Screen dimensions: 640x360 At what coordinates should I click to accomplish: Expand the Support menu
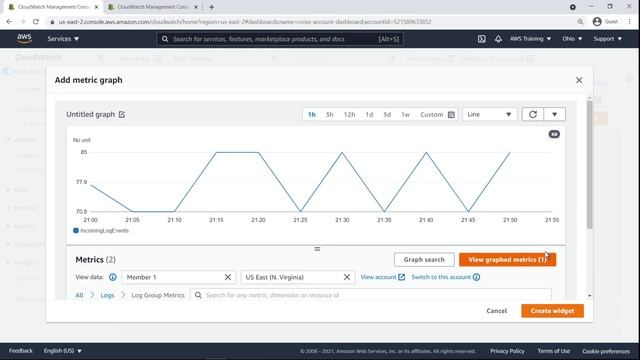pyautogui.click(x=608, y=39)
